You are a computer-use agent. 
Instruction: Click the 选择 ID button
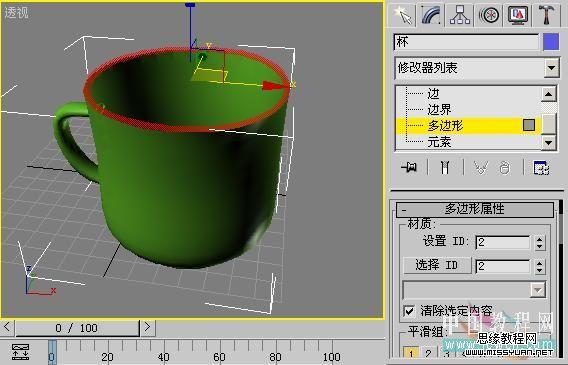(437, 265)
